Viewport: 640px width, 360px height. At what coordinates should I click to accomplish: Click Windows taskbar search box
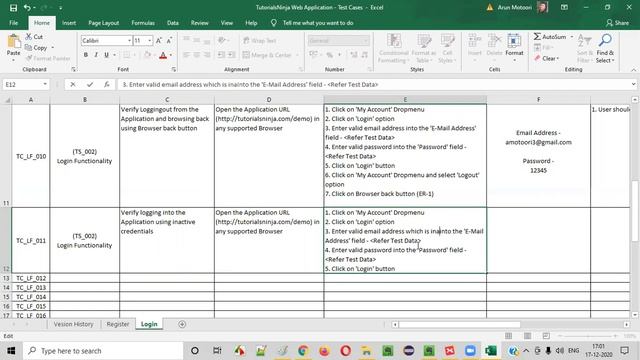click(103, 351)
